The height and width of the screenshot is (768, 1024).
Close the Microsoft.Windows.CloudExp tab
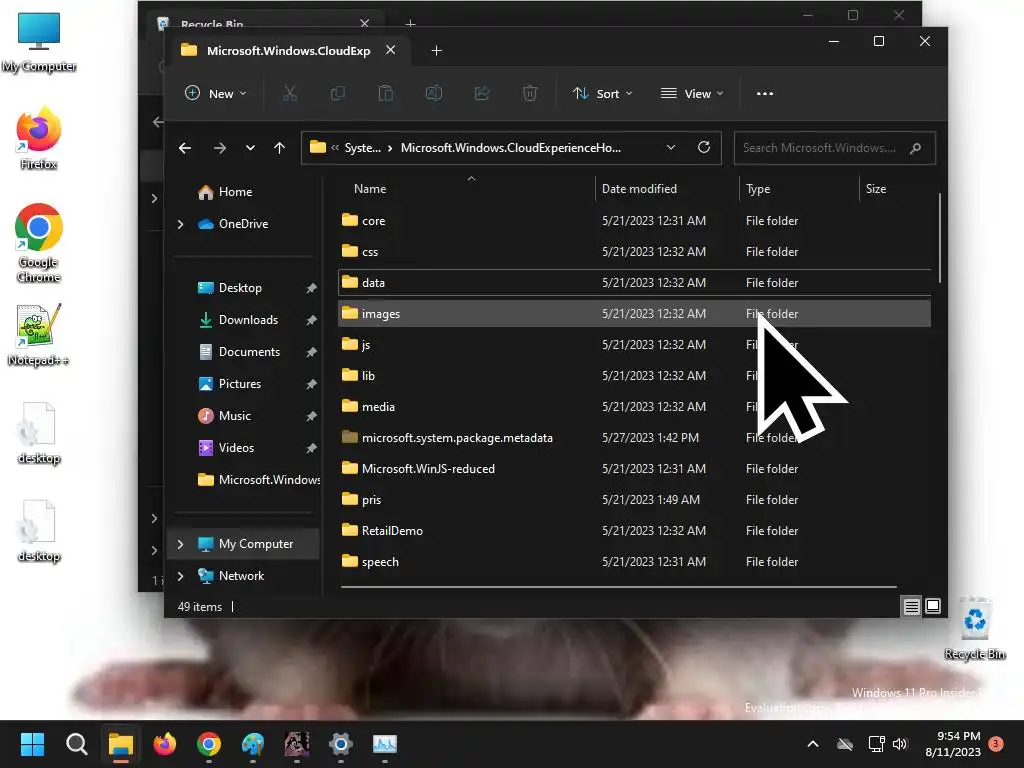coord(391,50)
